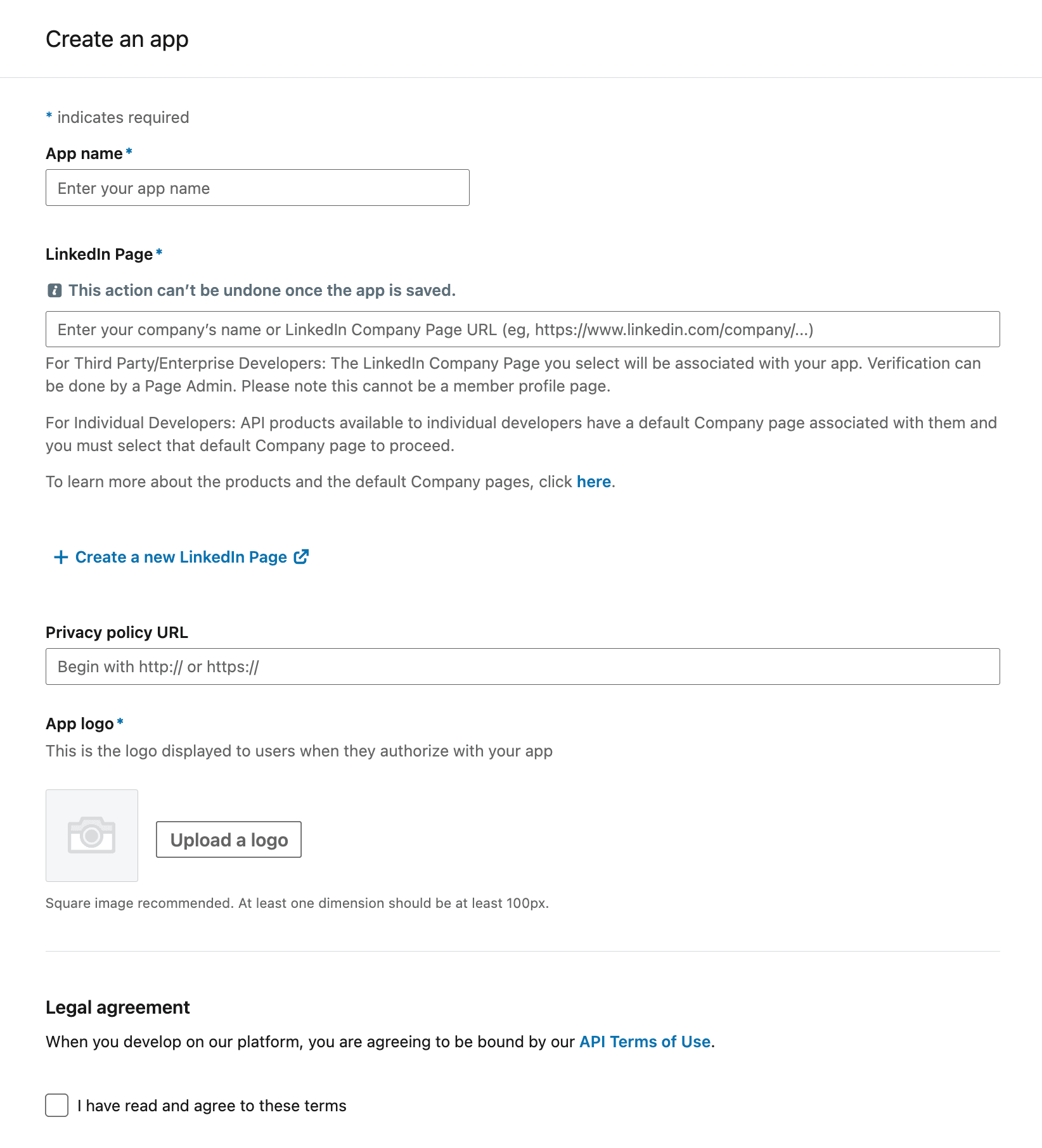Click the external-link icon after Create a new LinkedIn Page

(300, 556)
